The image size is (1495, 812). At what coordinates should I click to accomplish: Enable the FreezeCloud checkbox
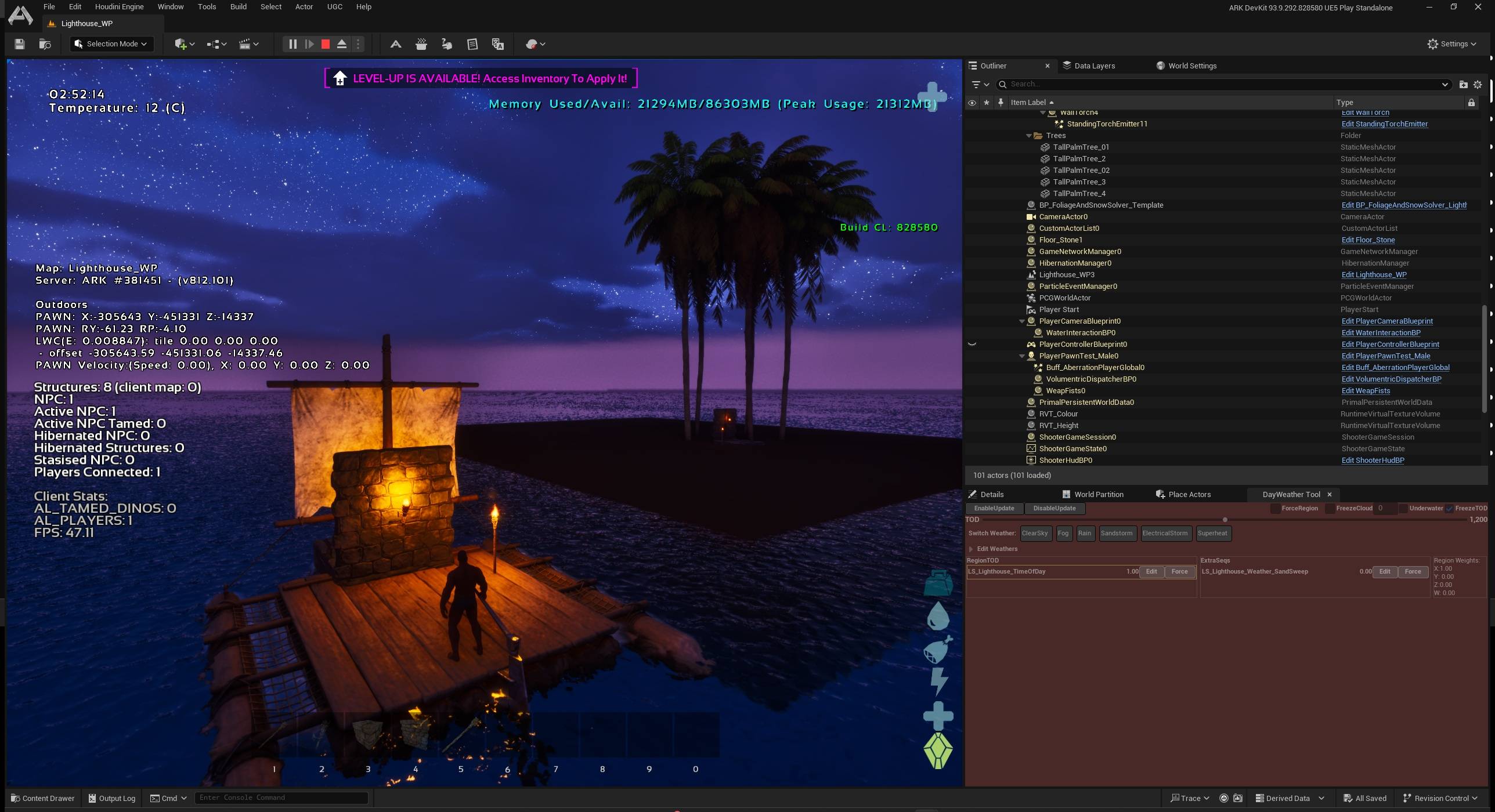[x=1330, y=509]
